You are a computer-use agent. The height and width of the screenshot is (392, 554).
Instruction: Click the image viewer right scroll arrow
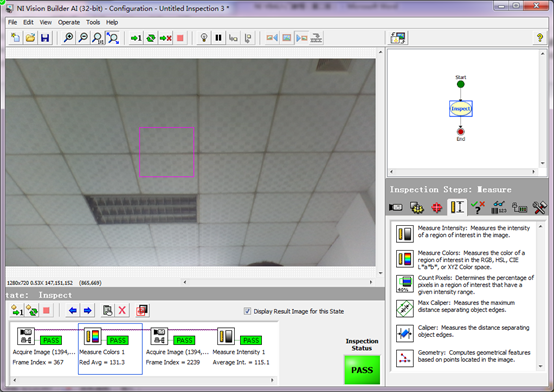pyautogui.click(x=371, y=282)
